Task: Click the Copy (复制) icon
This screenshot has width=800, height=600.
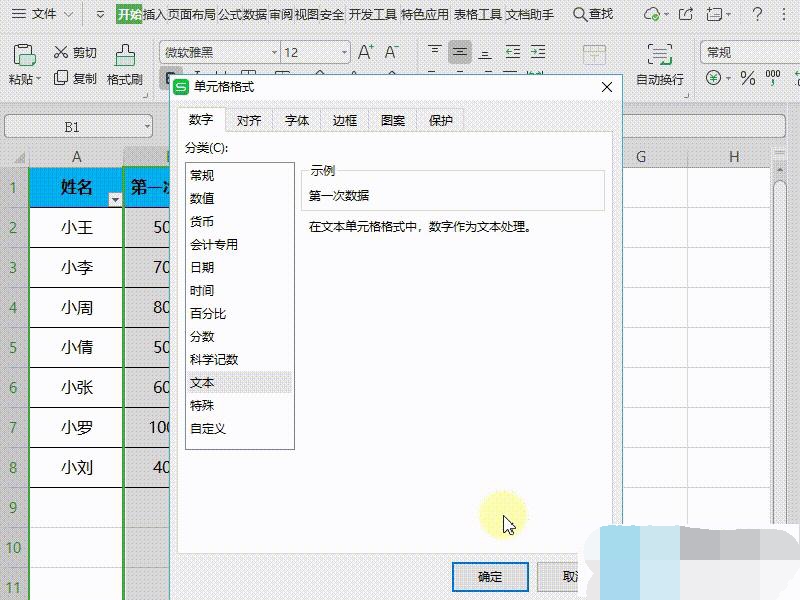Action: pos(62,78)
